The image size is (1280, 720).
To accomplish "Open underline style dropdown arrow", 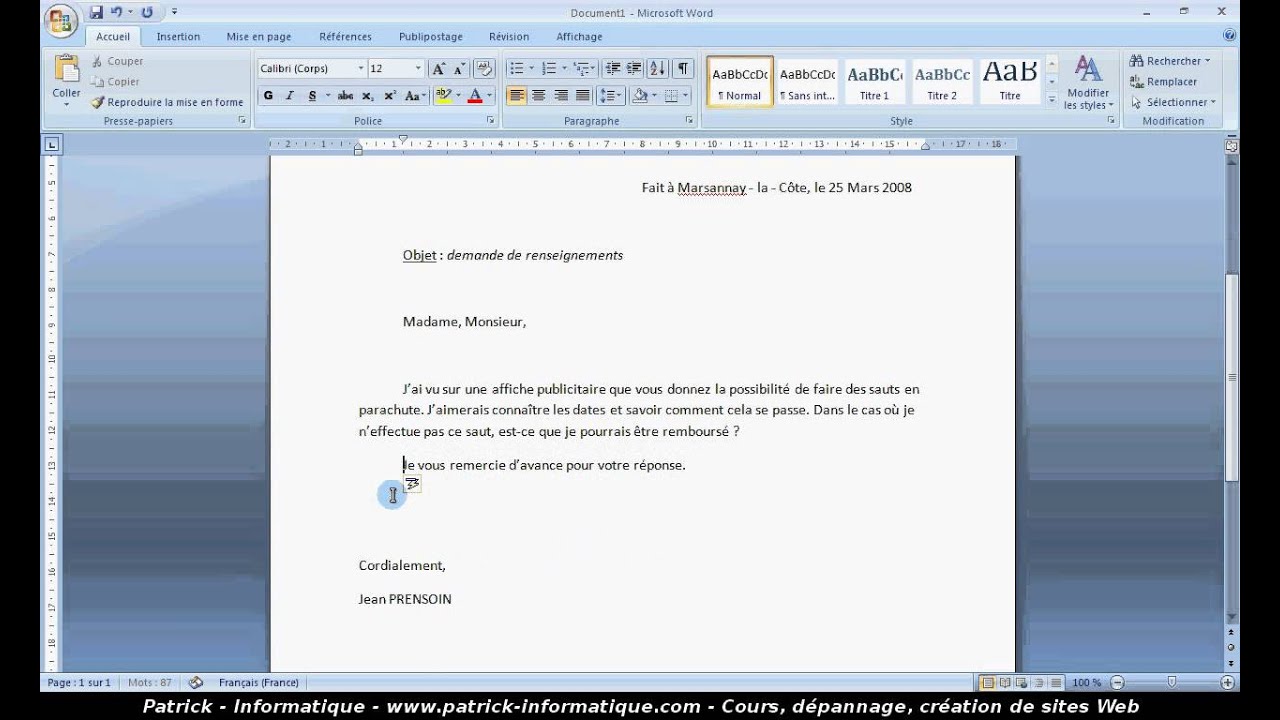I will click(x=327, y=96).
